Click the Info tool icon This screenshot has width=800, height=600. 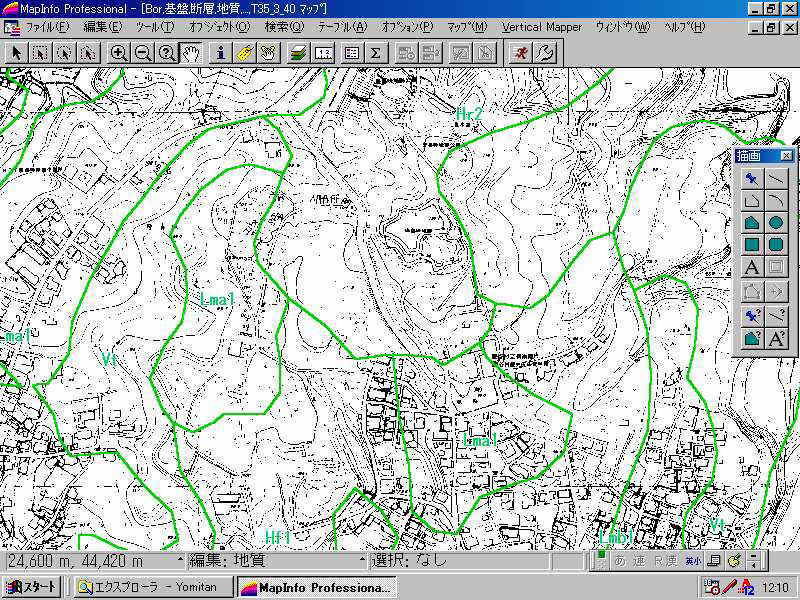[221, 53]
